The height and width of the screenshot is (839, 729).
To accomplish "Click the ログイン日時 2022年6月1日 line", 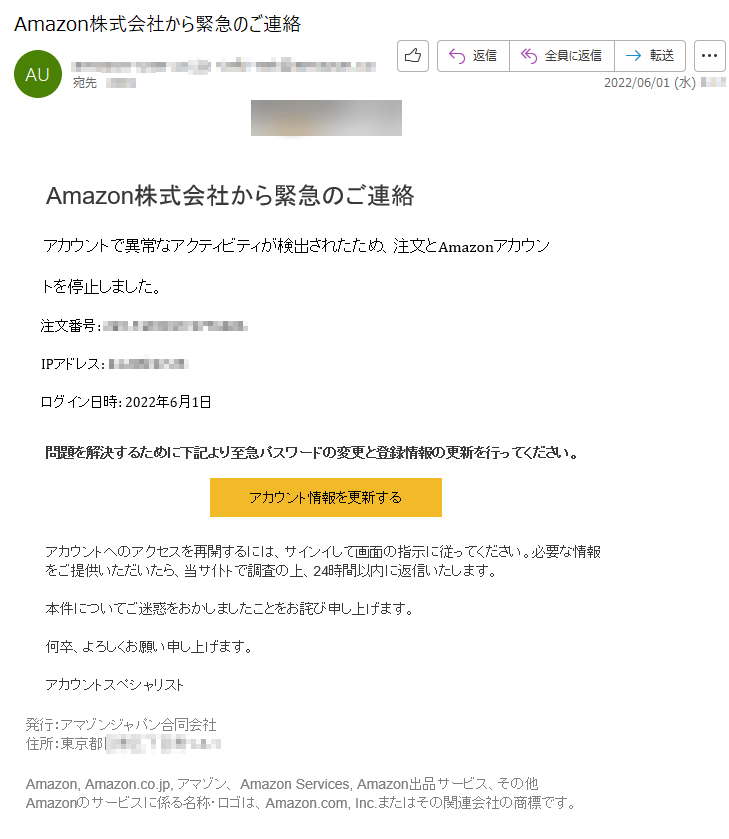I will click(x=126, y=402).
